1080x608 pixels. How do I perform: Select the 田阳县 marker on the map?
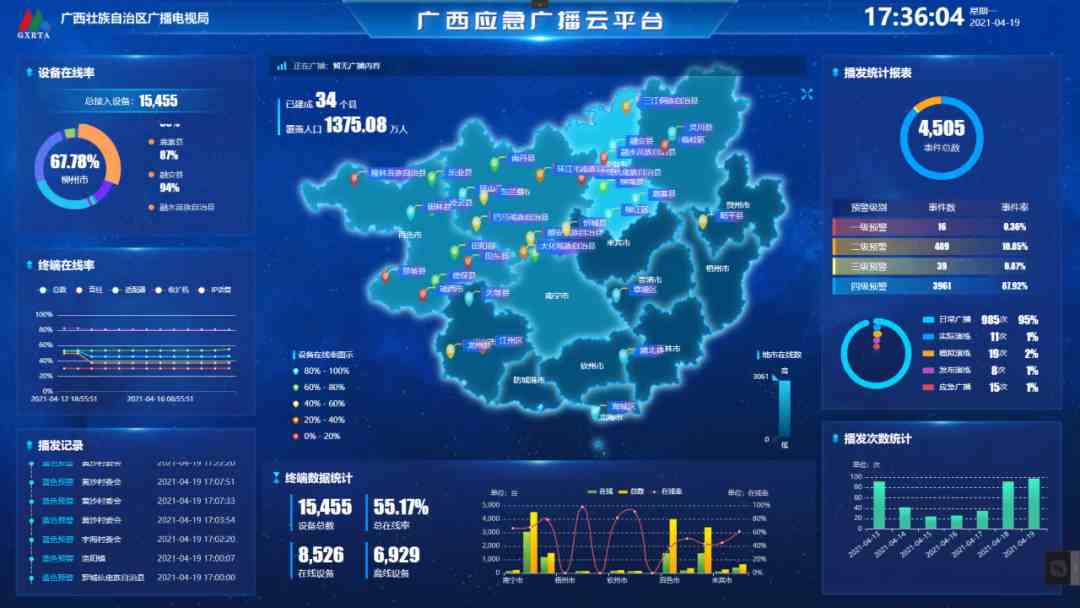coord(455,250)
